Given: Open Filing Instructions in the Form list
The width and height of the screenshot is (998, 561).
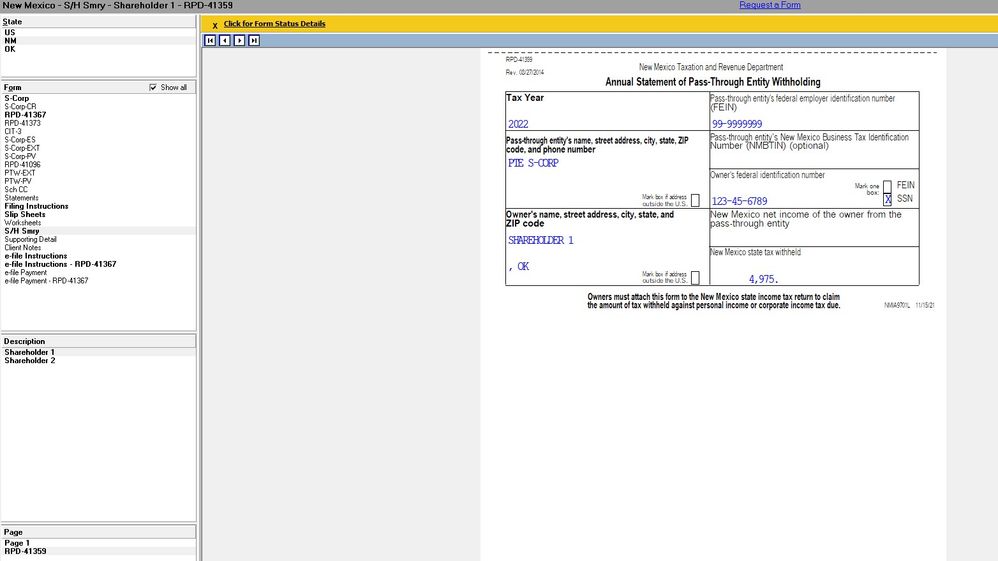Looking at the screenshot, I should pyautogui.click(x=35, y=206).
